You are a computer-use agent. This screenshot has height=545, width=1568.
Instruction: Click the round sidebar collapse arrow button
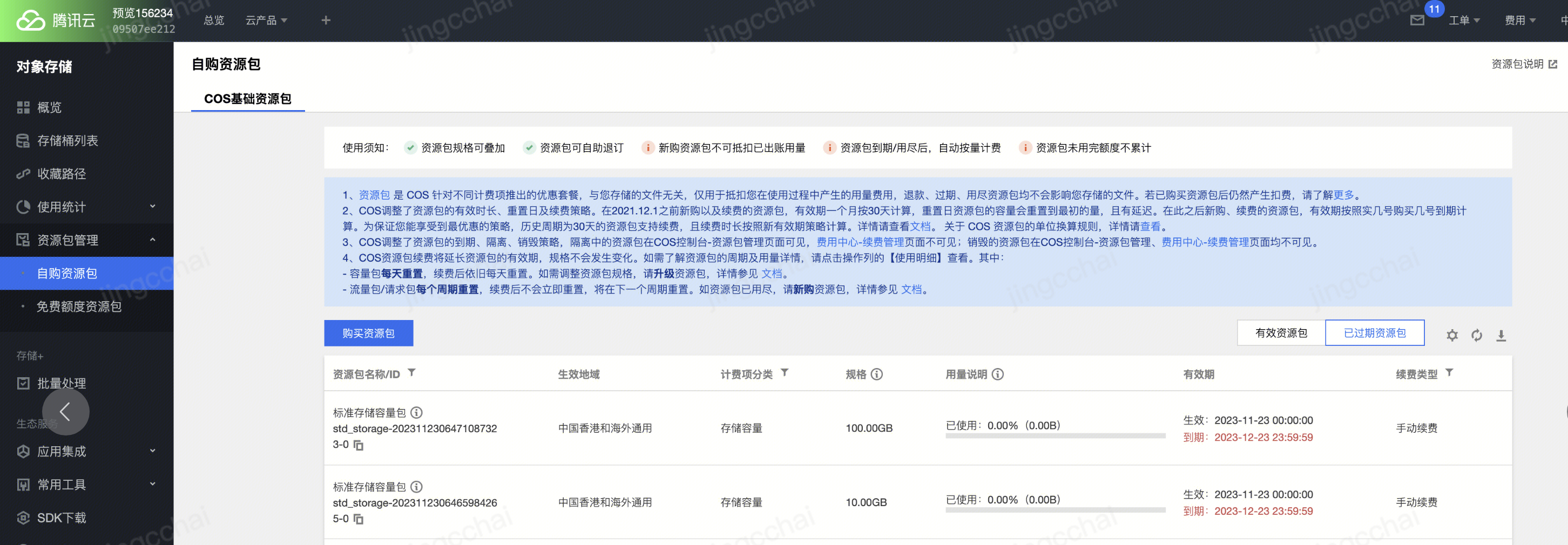[65, 412]
